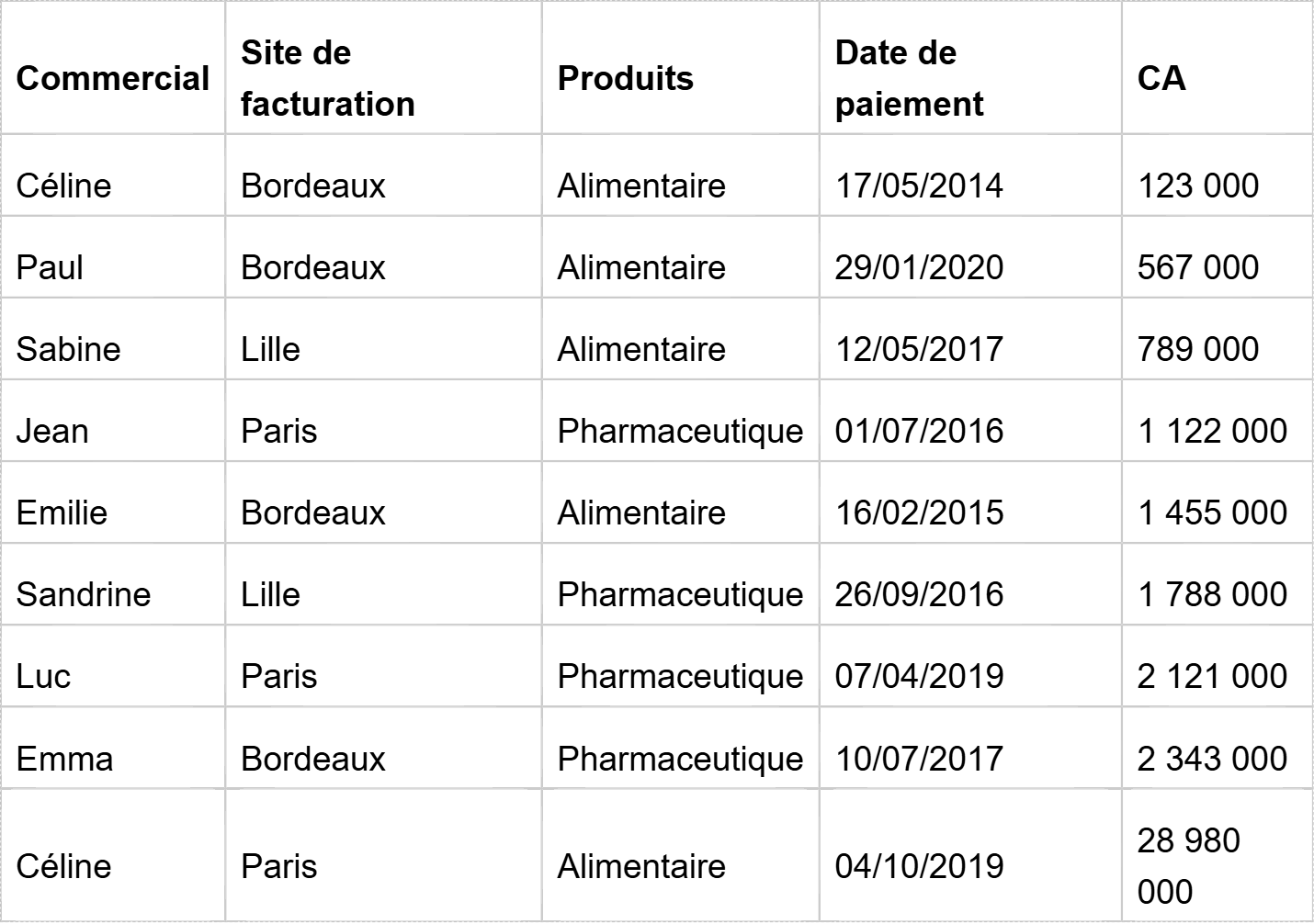Select the date cell 04/10/2019
The image size is (1314, 924).
[x=919, y=866]
